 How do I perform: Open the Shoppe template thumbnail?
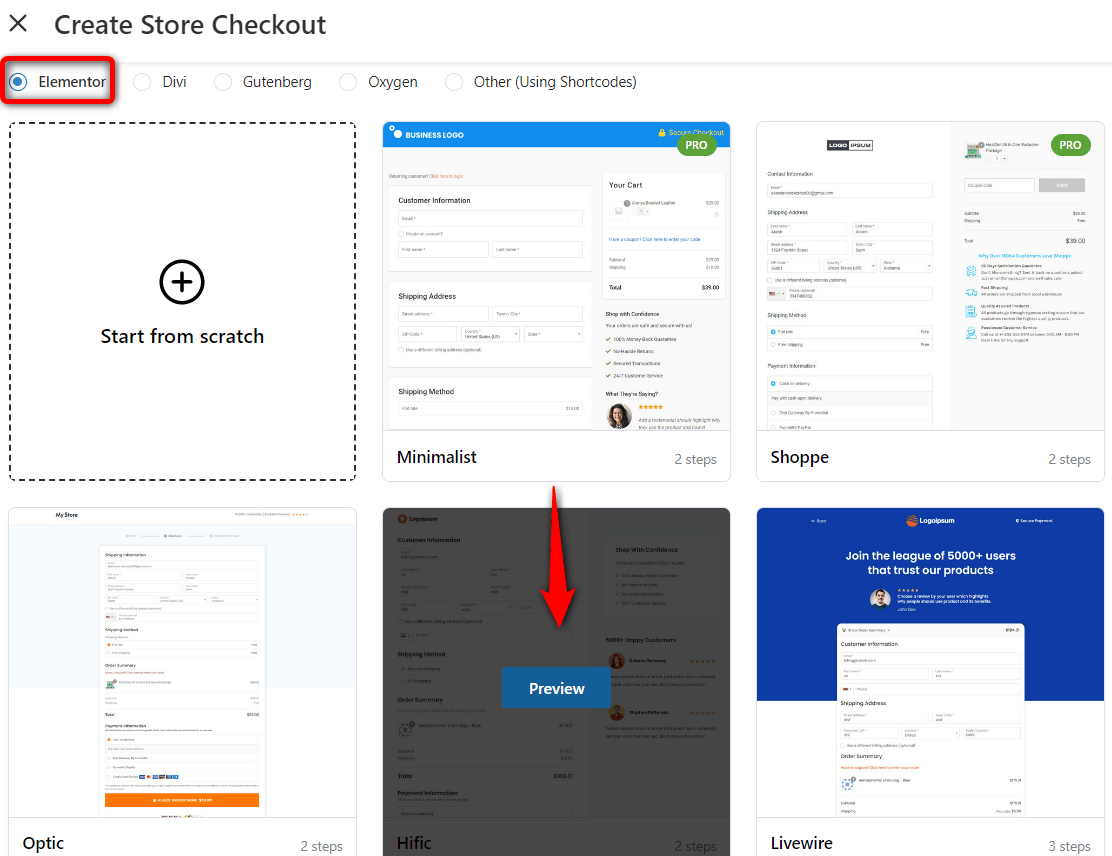pyautogui.click(x=930, y=277)
